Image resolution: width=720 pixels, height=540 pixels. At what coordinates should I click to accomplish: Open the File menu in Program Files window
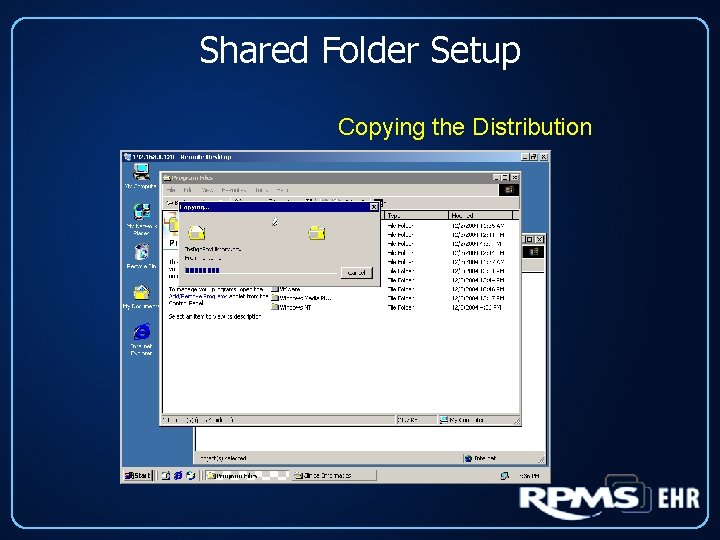click(x=170, y=190)
